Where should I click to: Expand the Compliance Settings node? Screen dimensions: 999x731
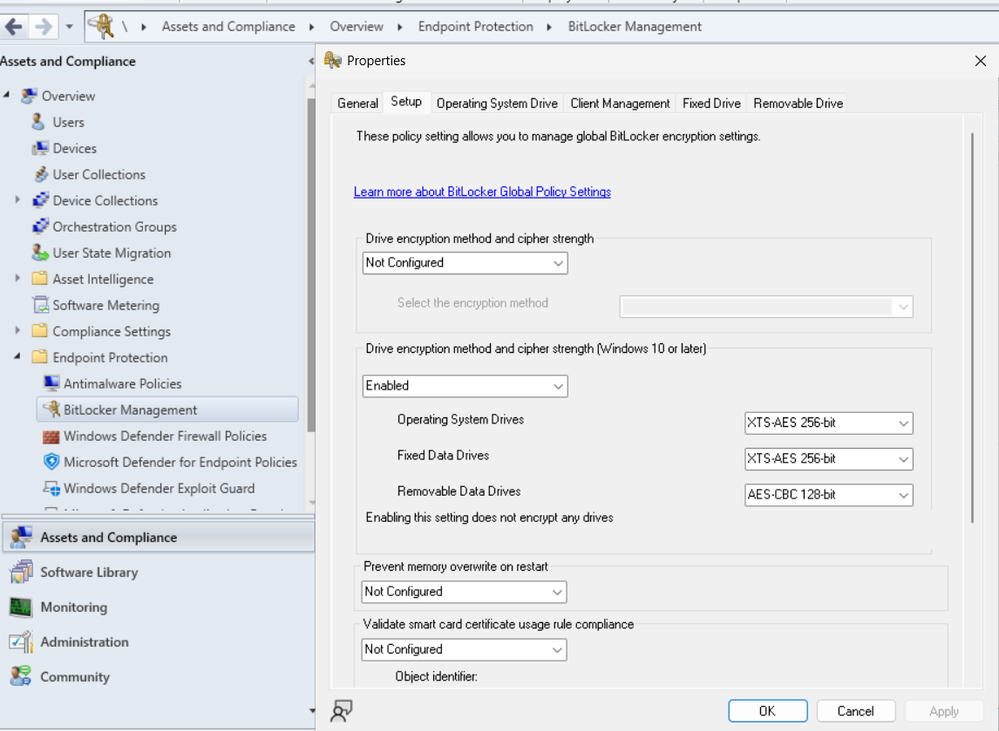click(x=18, y=331)
